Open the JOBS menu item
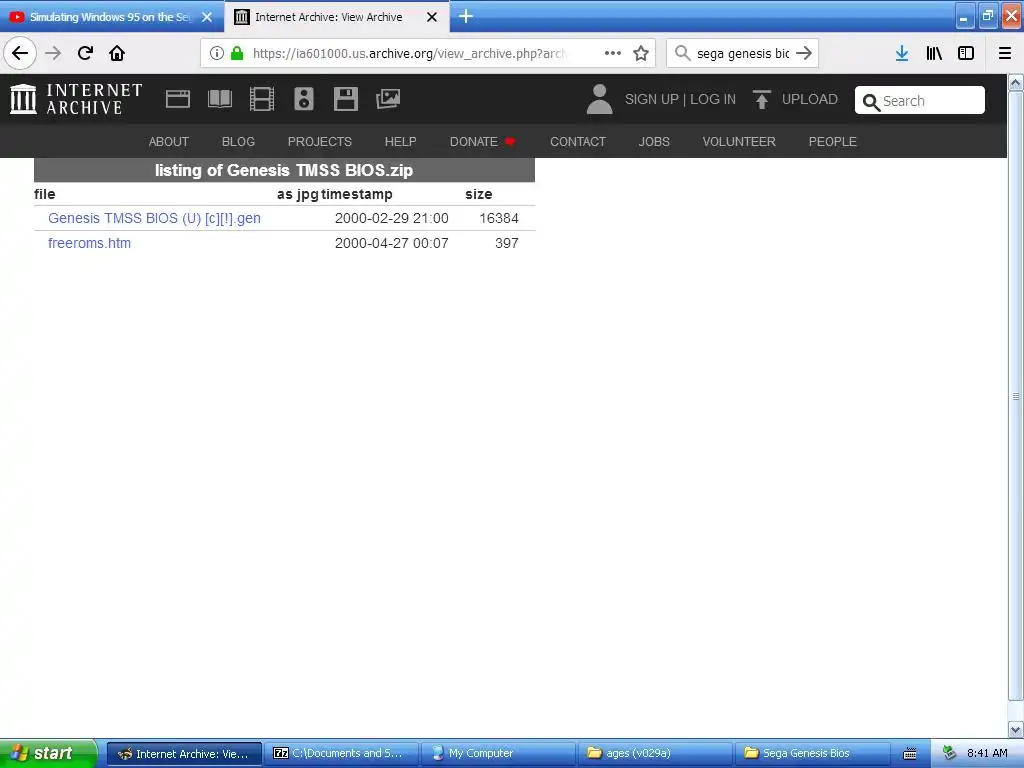 click(x=654, y=142)
